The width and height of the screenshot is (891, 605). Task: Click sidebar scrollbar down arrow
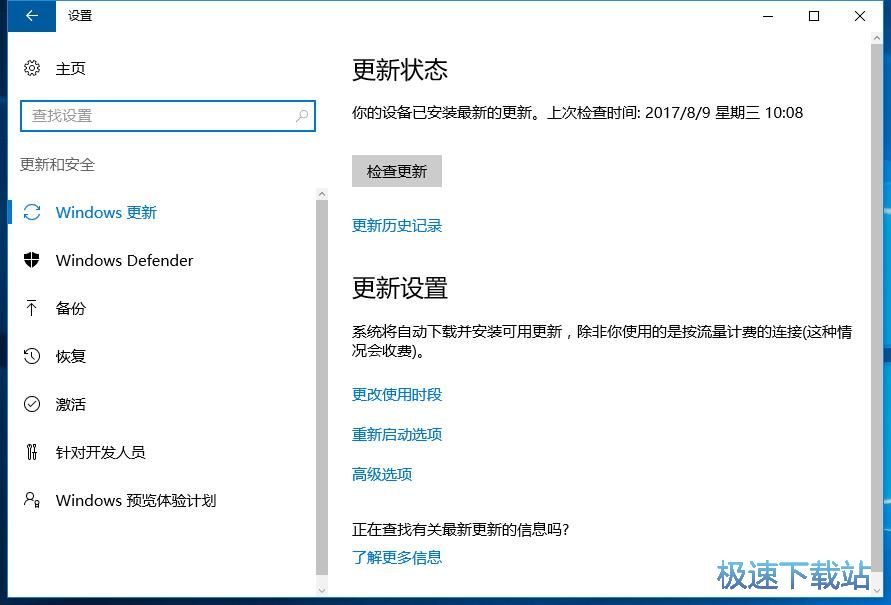(x=322, y=591)
